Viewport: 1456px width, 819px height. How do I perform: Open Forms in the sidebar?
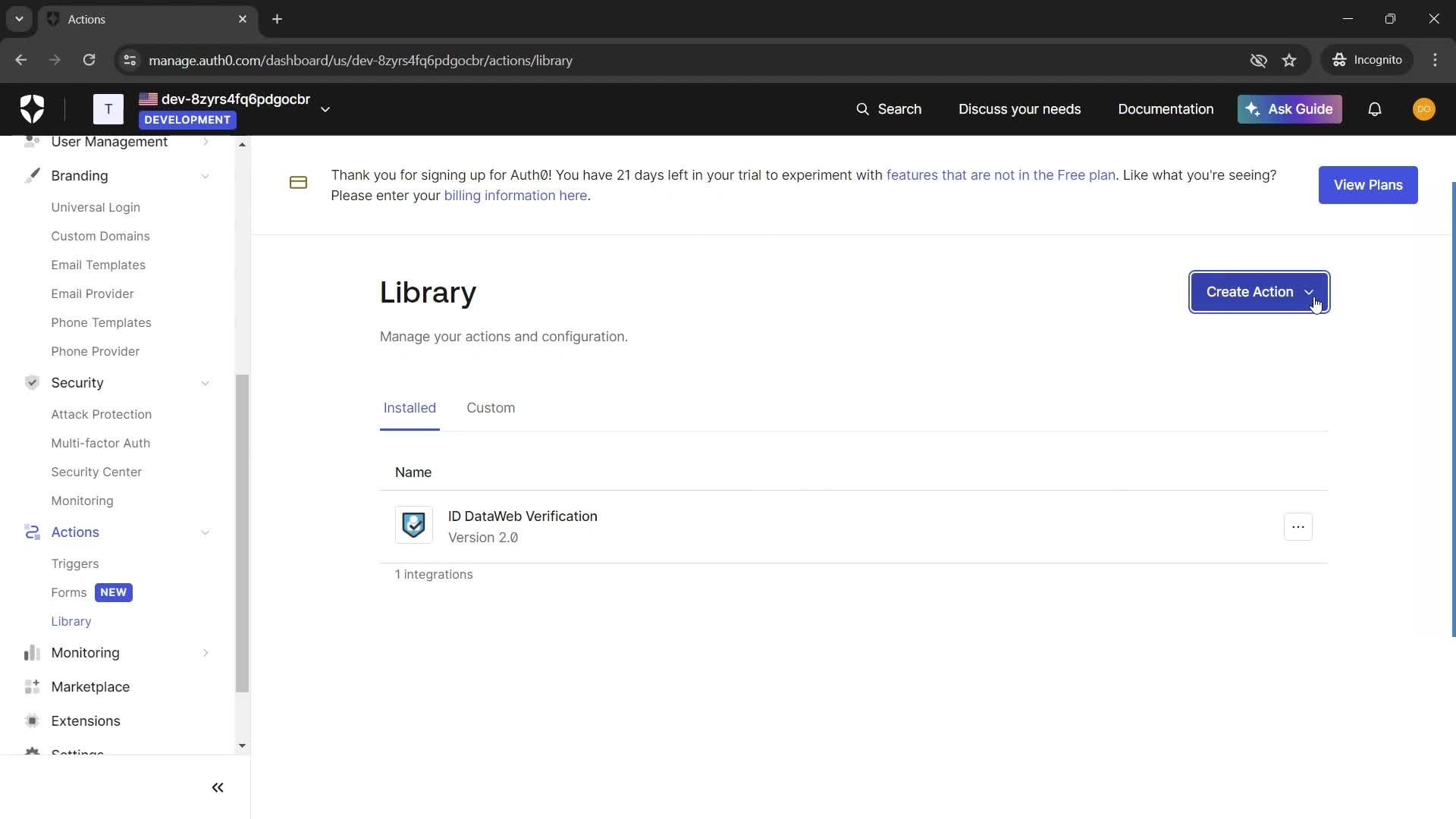pos(68,592)
